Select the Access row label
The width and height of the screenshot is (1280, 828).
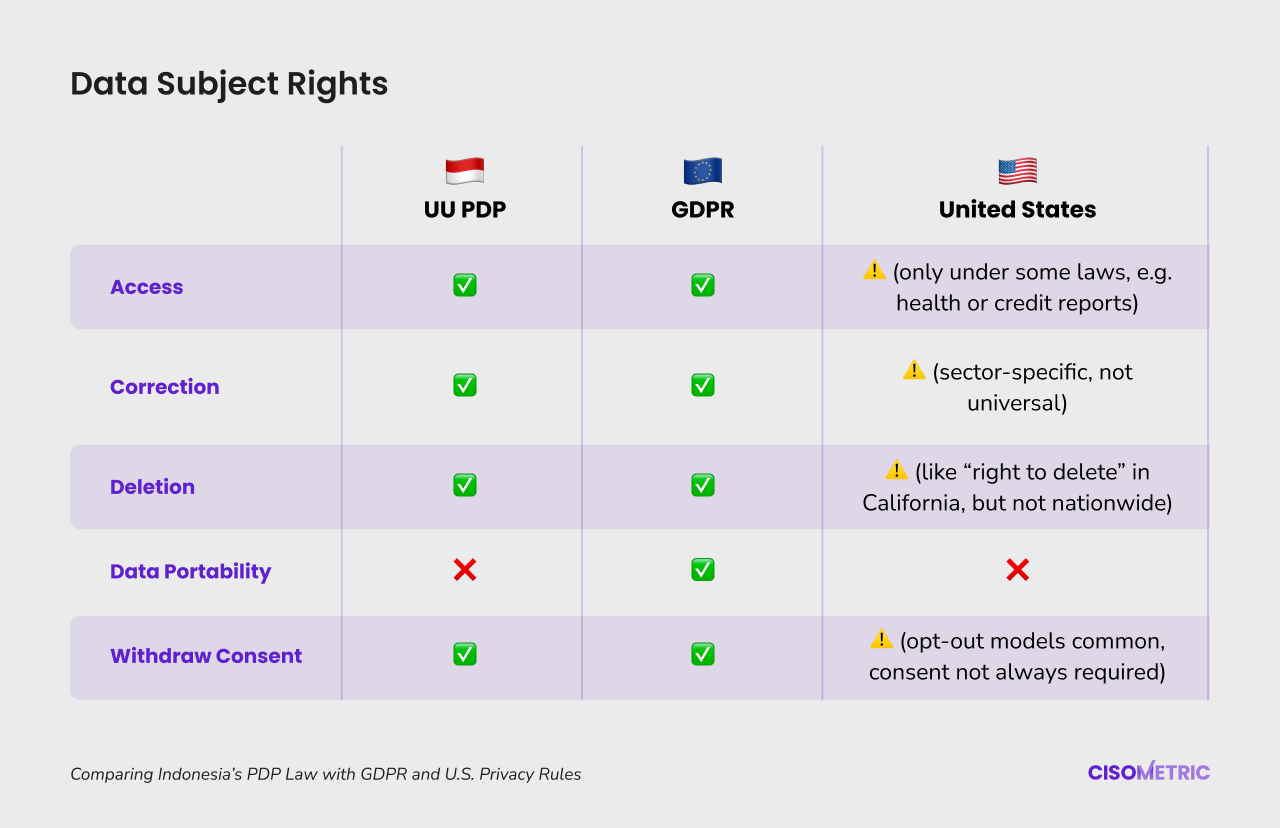tap(146, 287)
